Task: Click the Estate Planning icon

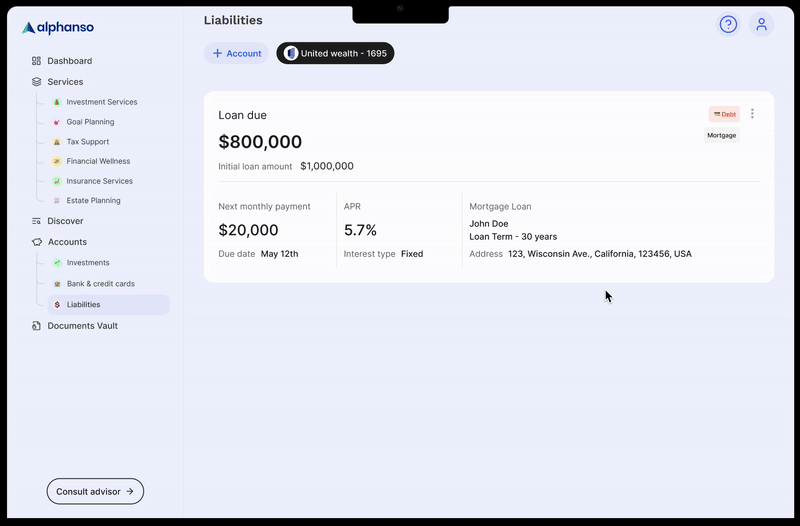Action: click(57, 201)
